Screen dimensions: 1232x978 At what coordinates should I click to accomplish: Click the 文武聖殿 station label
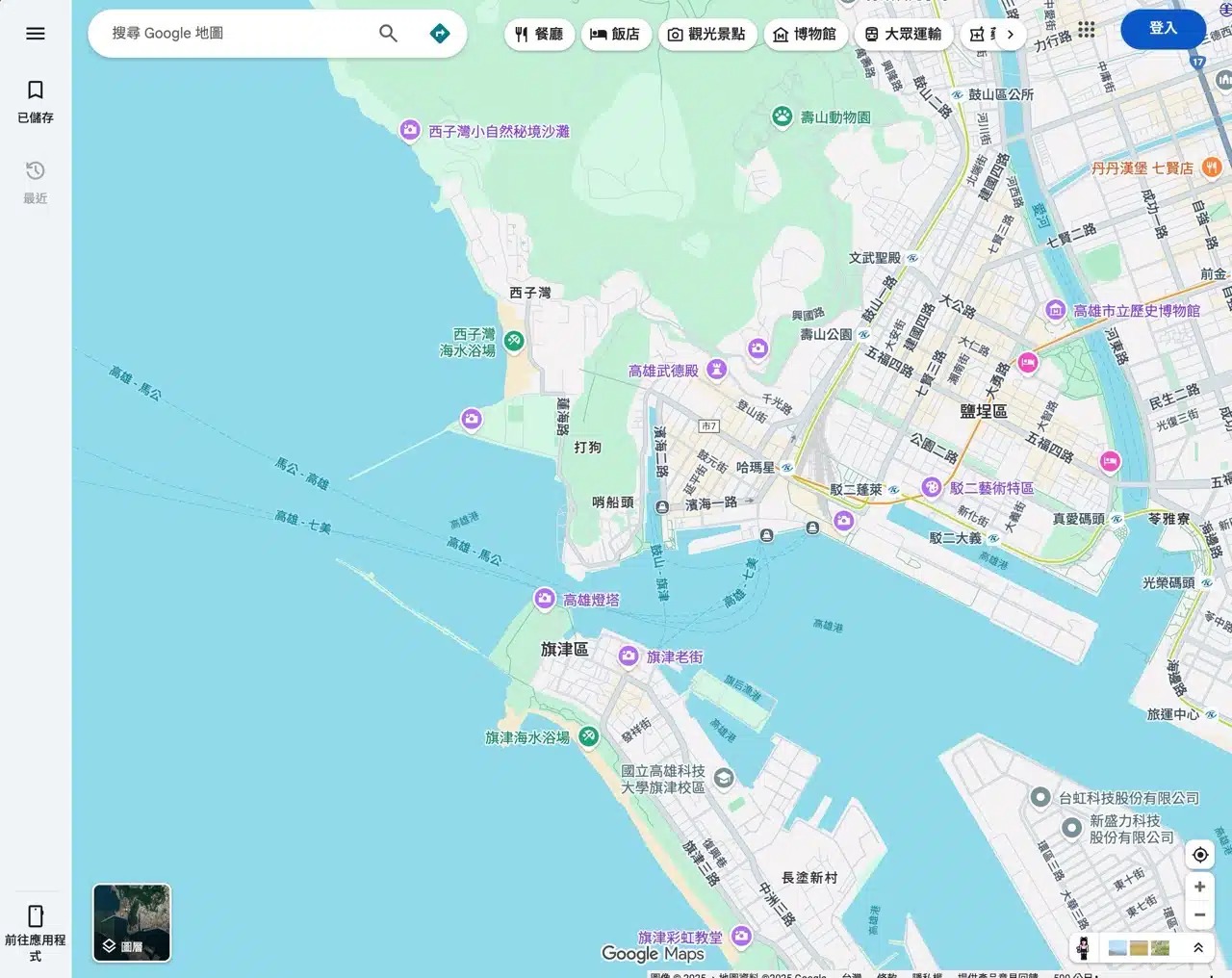click(874, 257)
